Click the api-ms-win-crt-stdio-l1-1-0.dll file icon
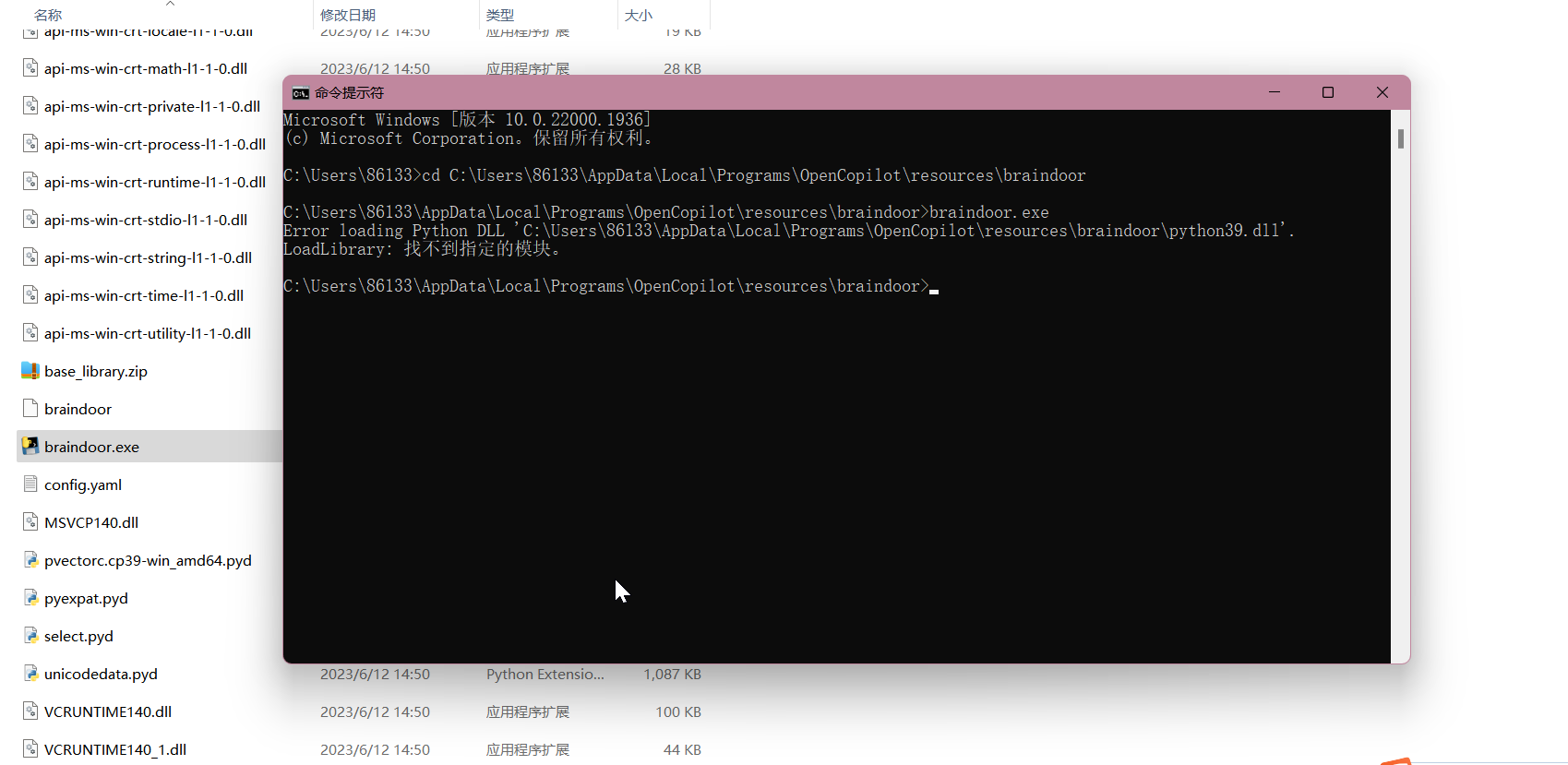 tap(30, 220)
